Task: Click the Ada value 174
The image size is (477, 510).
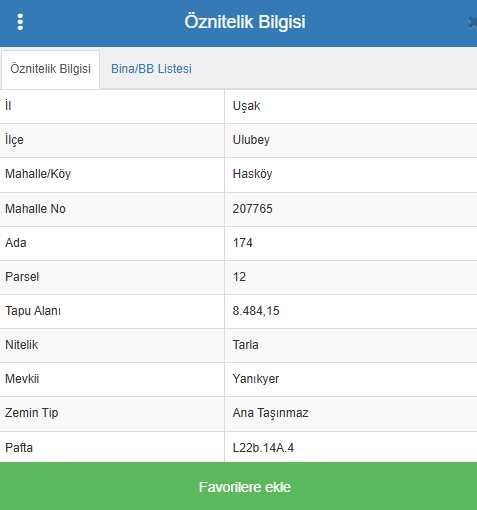Action: coord(242,243)
